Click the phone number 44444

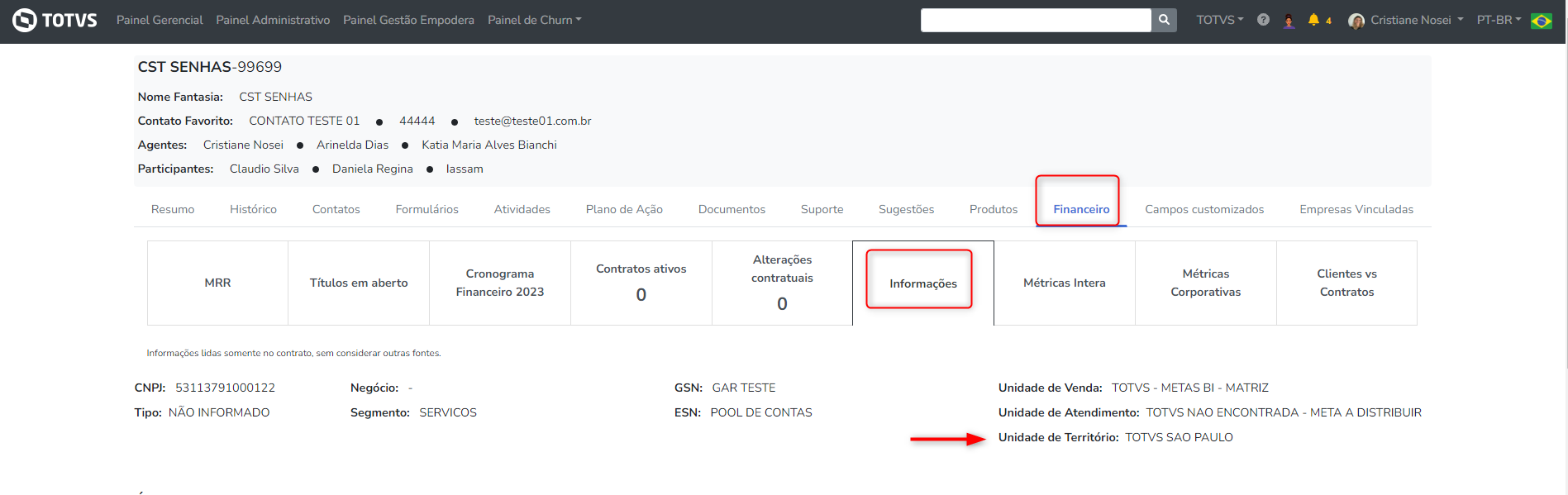click(417, 121)
